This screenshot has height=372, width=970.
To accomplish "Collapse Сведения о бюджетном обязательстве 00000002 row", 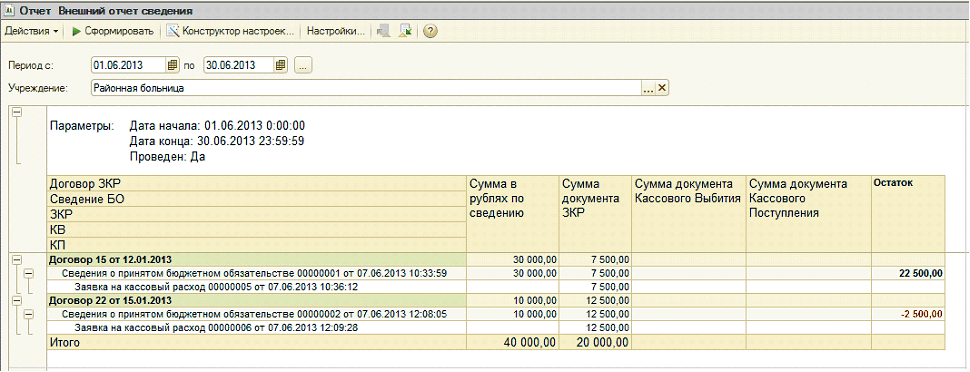I will [x=28, y=314].
